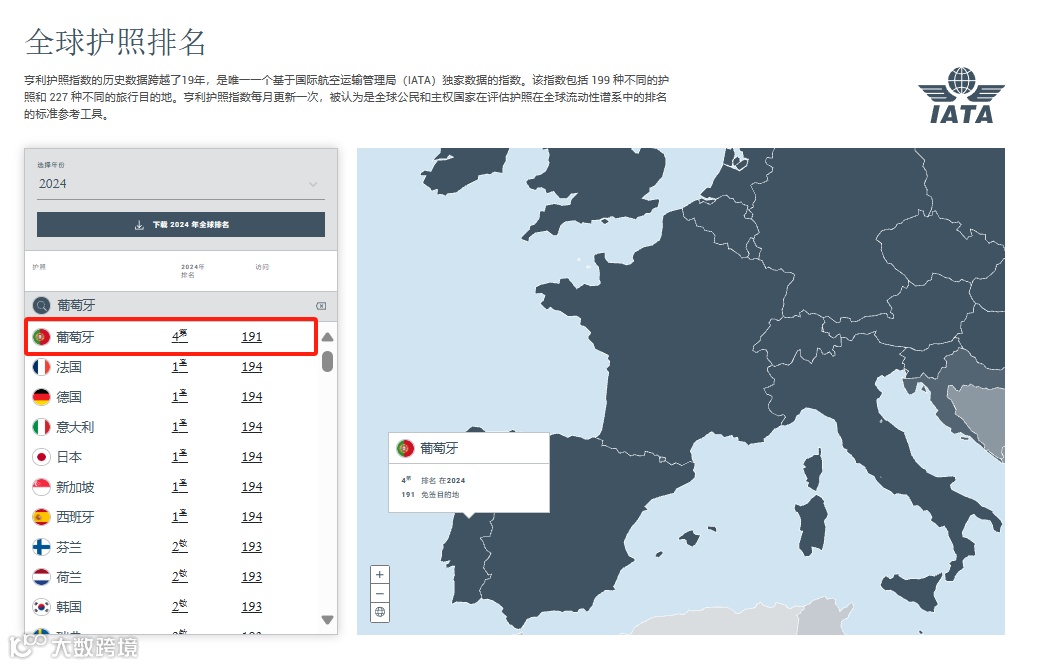Click the IATA logo

point(961,96)
